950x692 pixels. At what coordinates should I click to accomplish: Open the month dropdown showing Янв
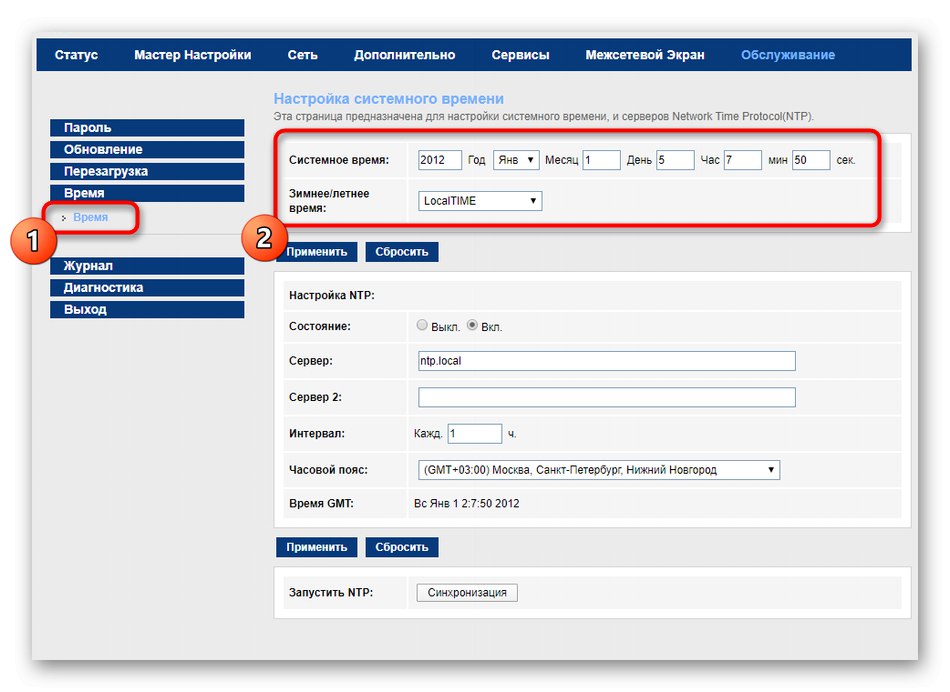tap(516, 160)
